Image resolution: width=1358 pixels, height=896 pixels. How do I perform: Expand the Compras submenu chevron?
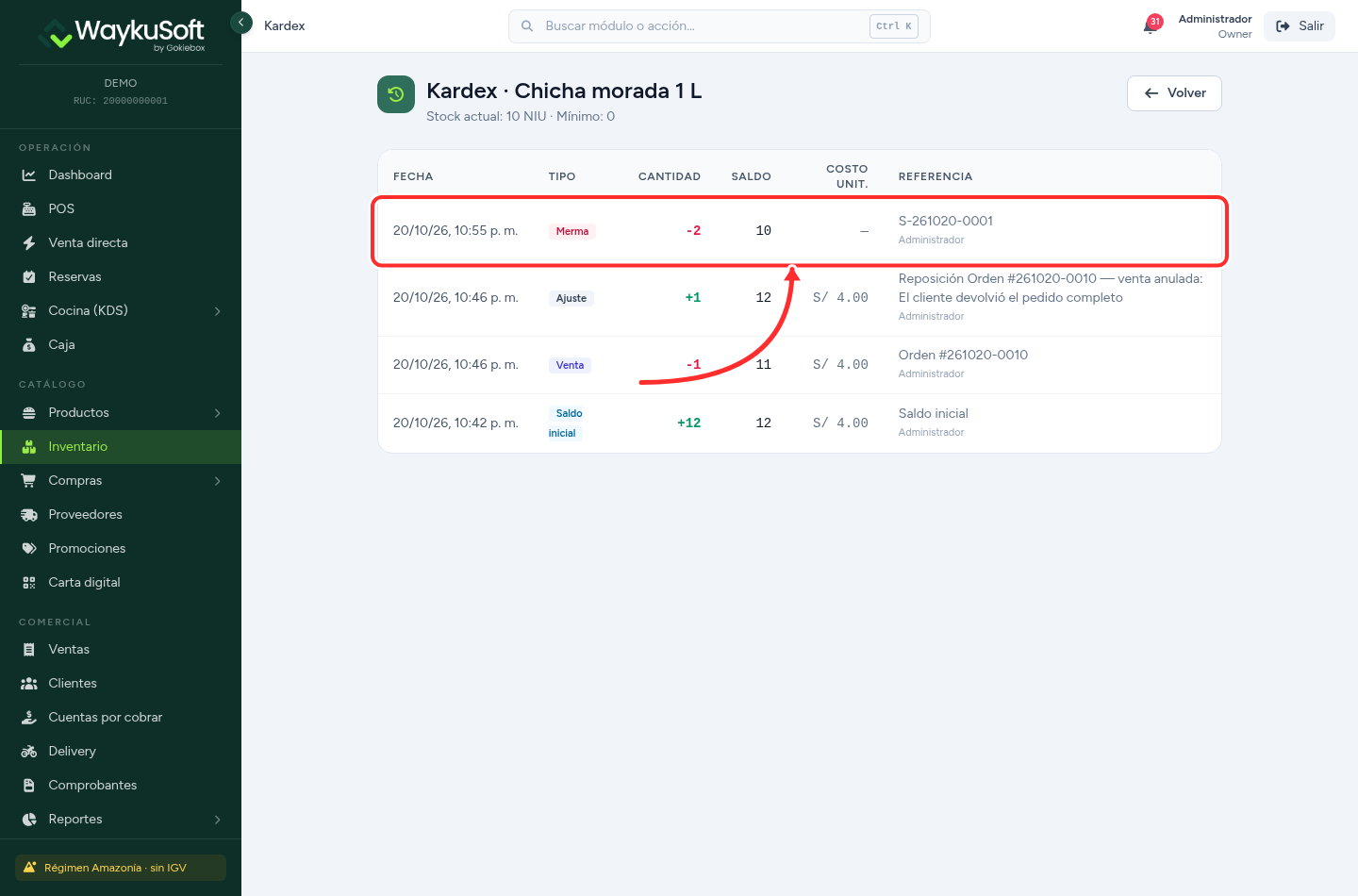coord(218,481)
